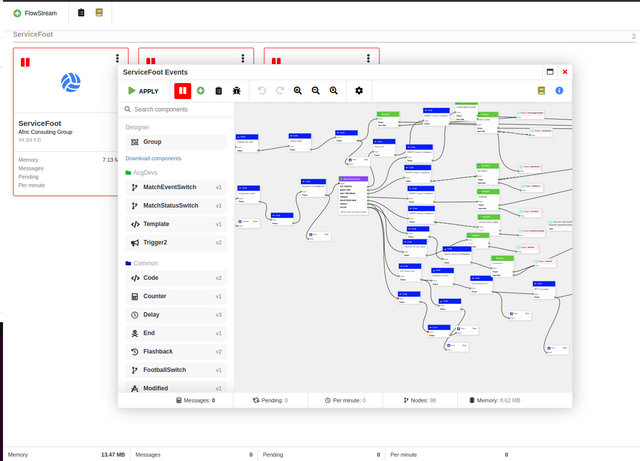Select the Counter component
The height and width of the screenshot is (461, 640).
pos(176,296)
